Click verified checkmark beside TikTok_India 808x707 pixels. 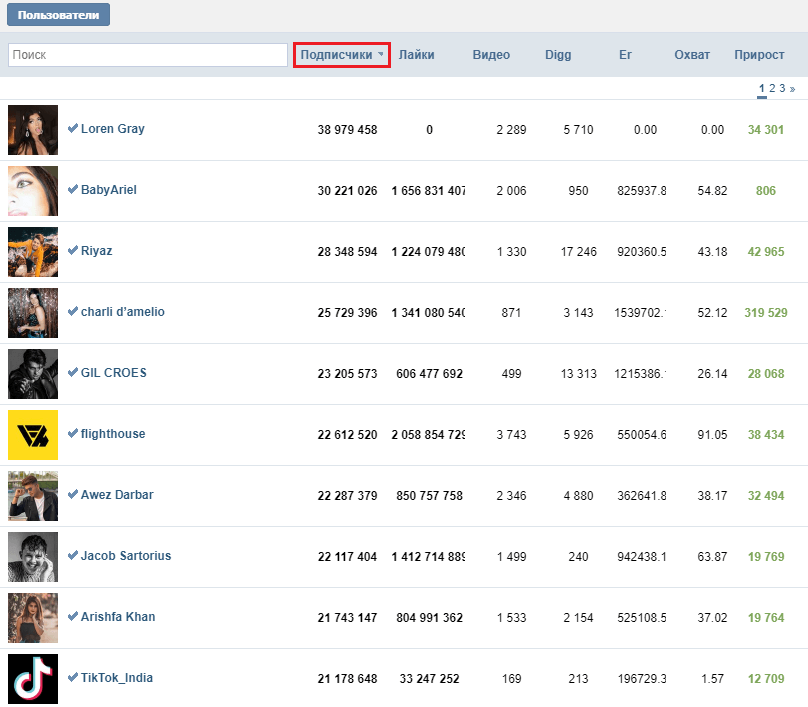pos(73,677)
